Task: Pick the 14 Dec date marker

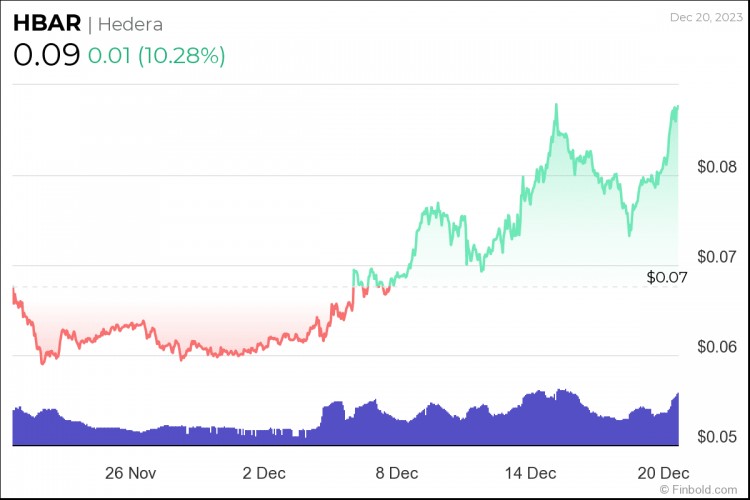Action: point(530,472)
